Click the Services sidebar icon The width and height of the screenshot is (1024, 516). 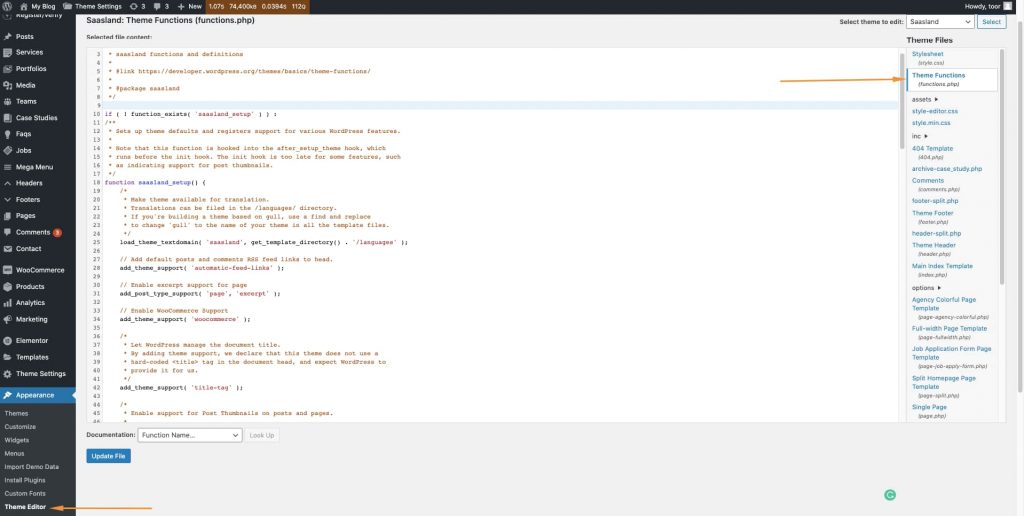8,52
